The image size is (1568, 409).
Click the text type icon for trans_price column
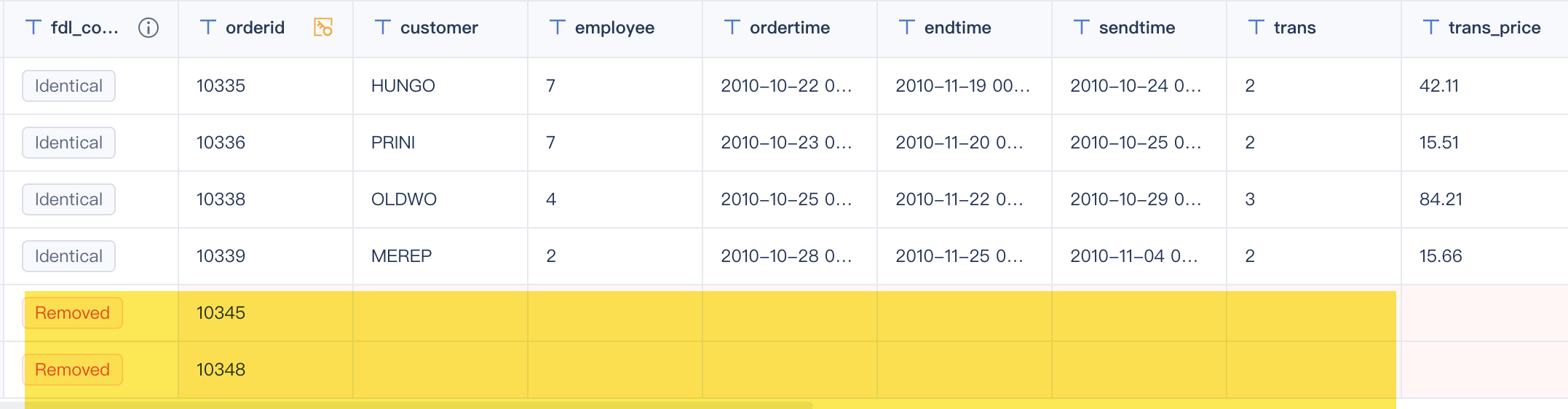1430,28
